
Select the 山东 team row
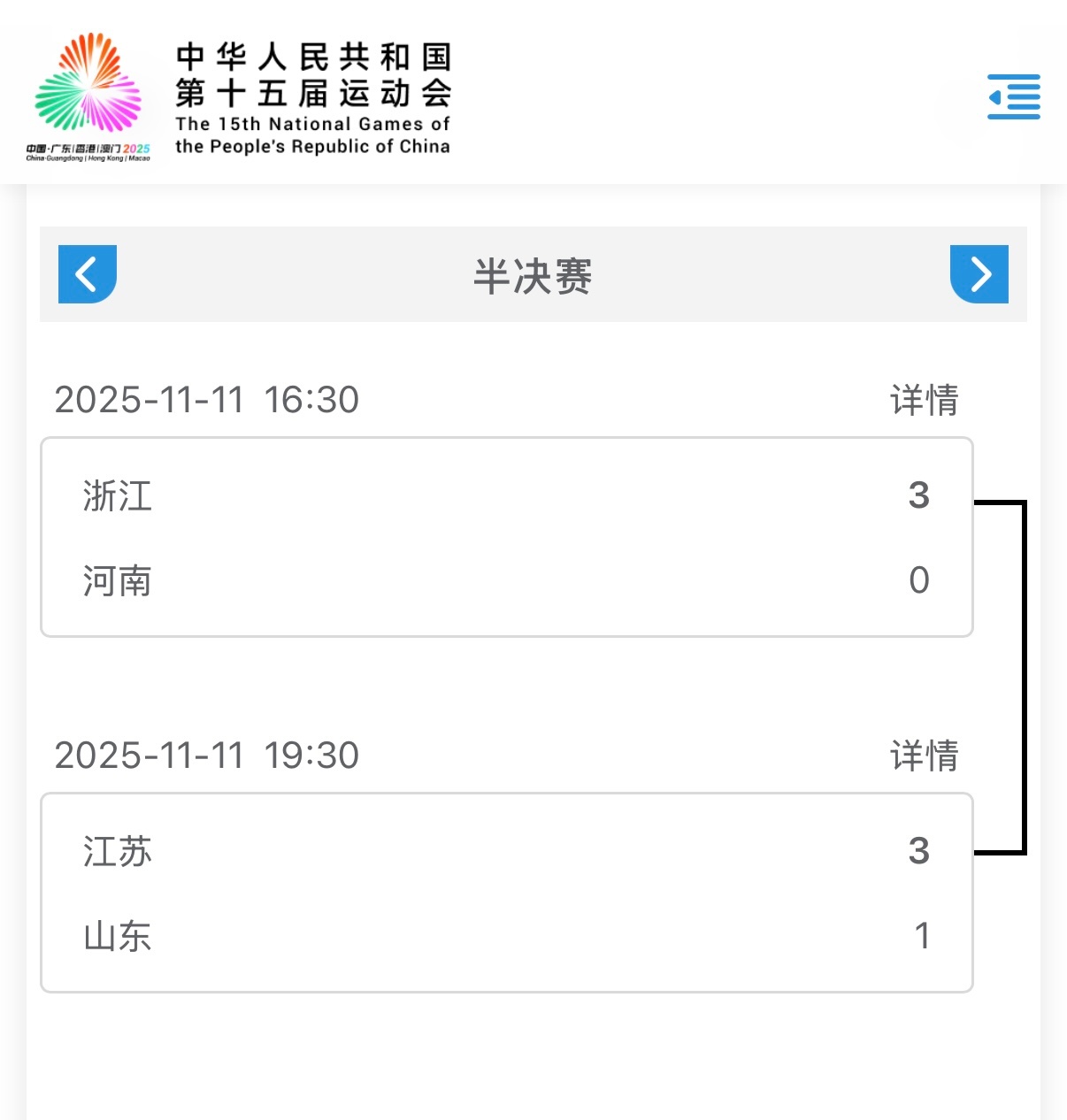pos(507,936)
